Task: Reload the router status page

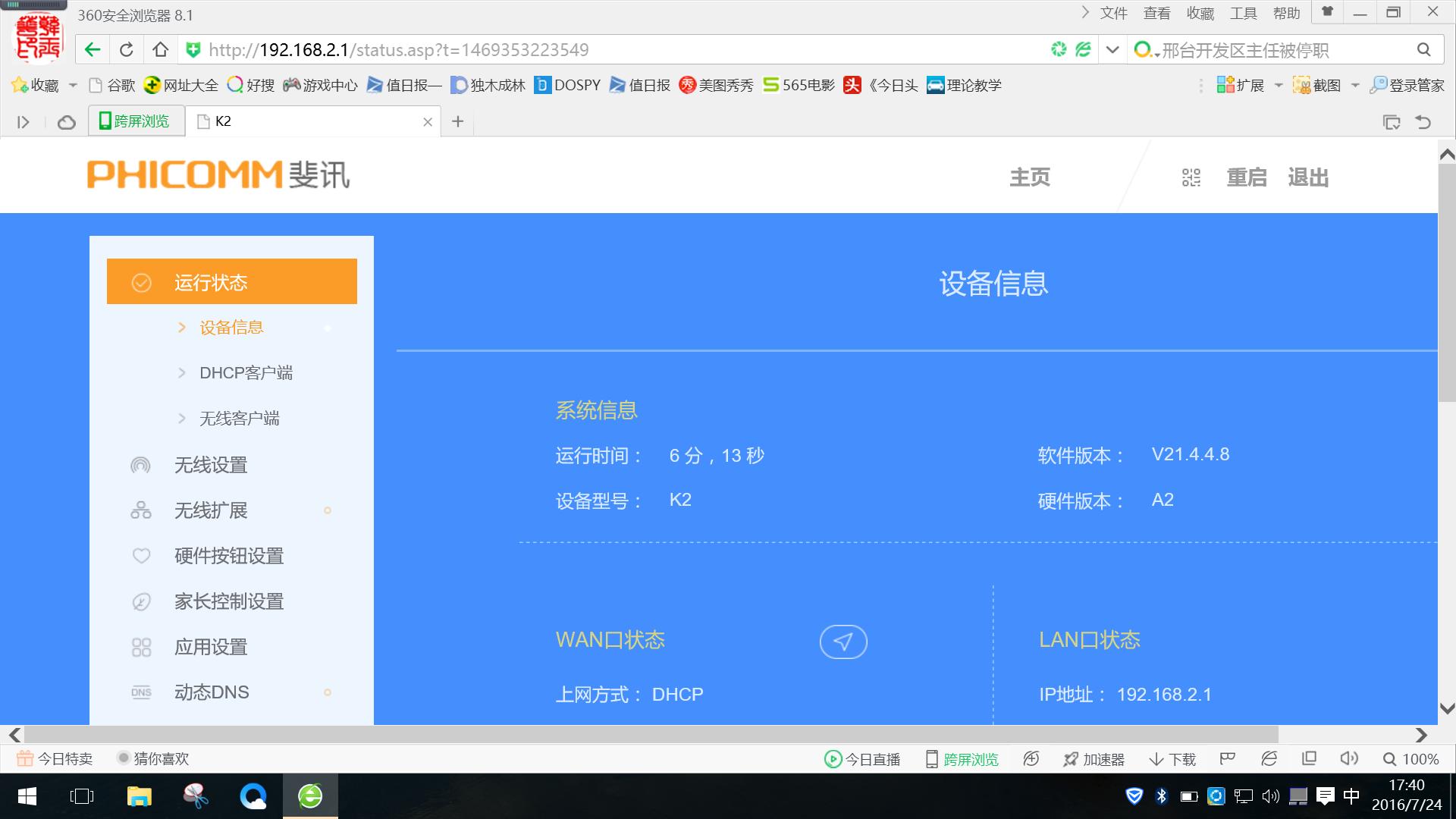Action: point(126,49)
